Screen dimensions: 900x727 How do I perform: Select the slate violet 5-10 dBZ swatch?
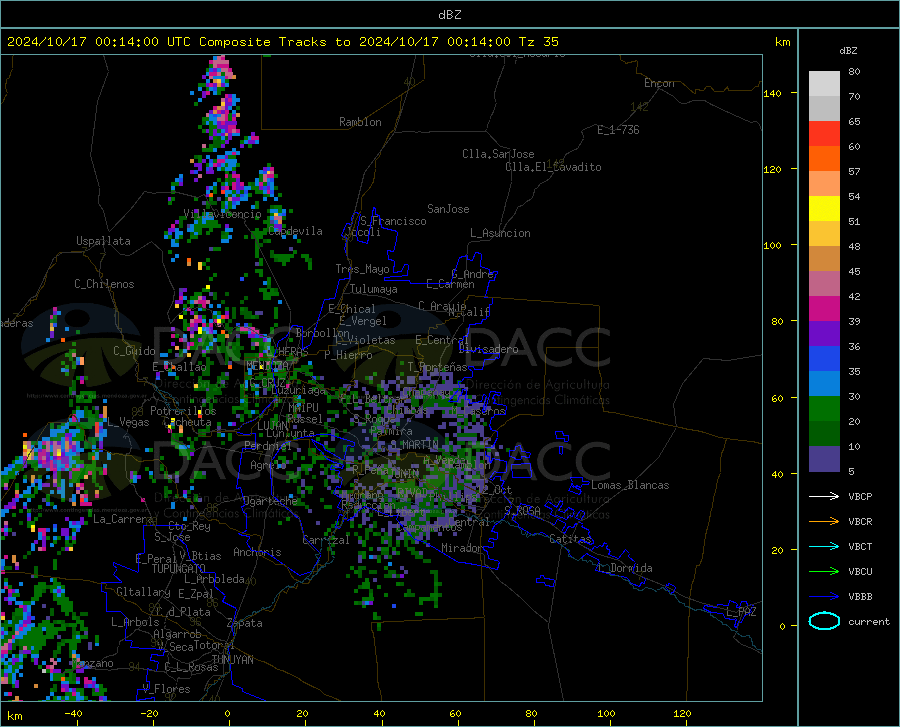pos(824,459)
